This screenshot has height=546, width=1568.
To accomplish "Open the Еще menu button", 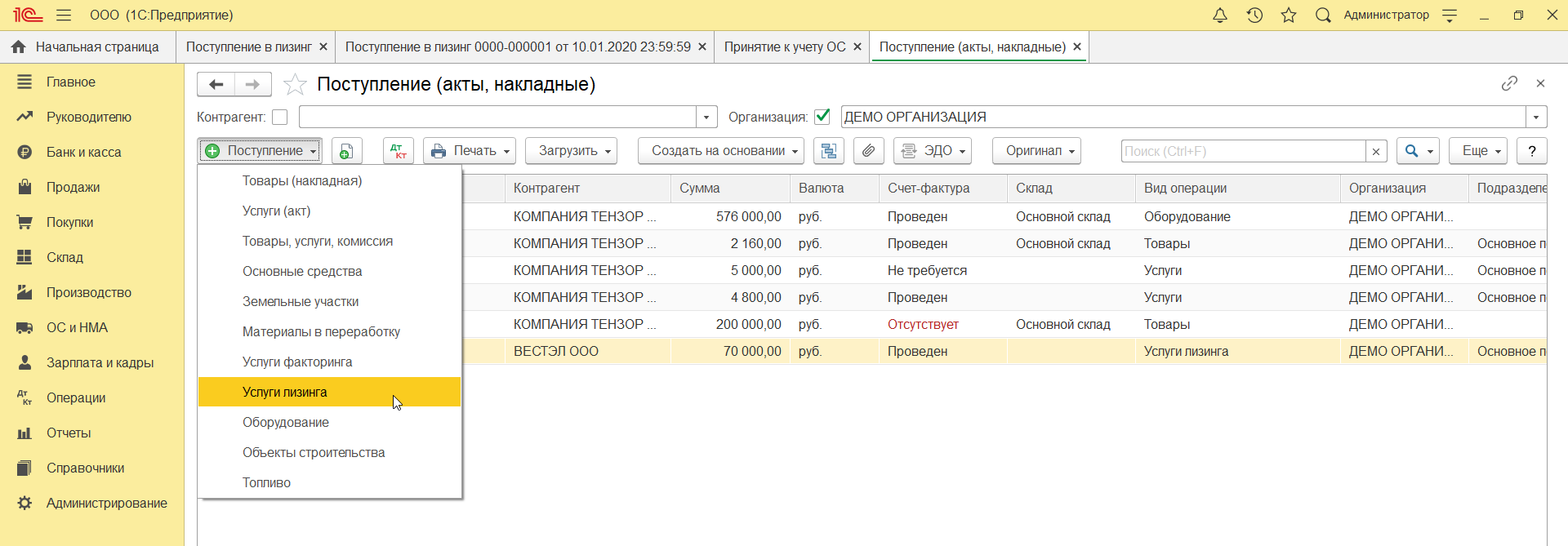I will [x=1478, y=151].
